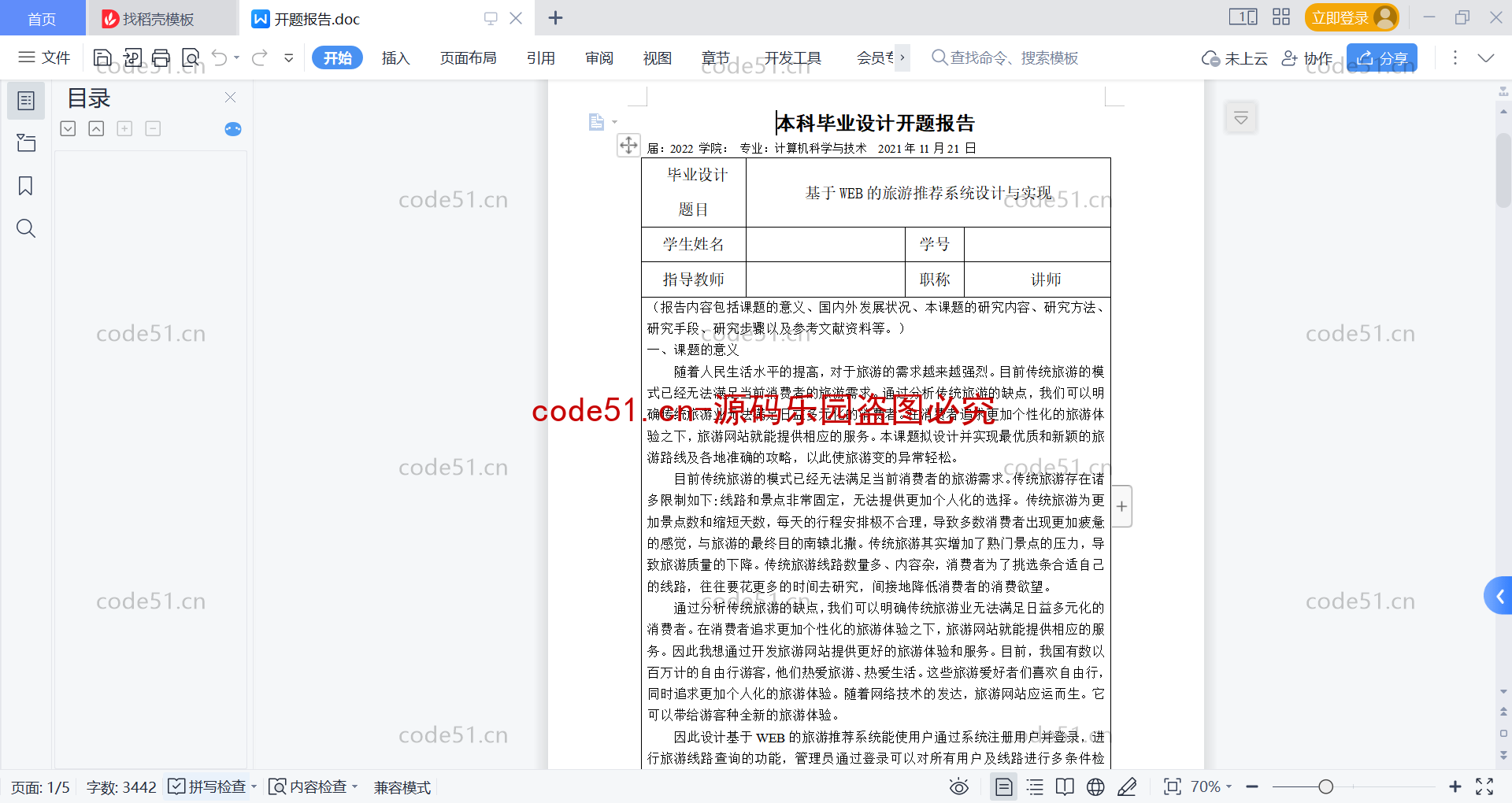Click the undo arrow icon
This screenshot has height=803, width=1512.
click(x=220, y=57)
